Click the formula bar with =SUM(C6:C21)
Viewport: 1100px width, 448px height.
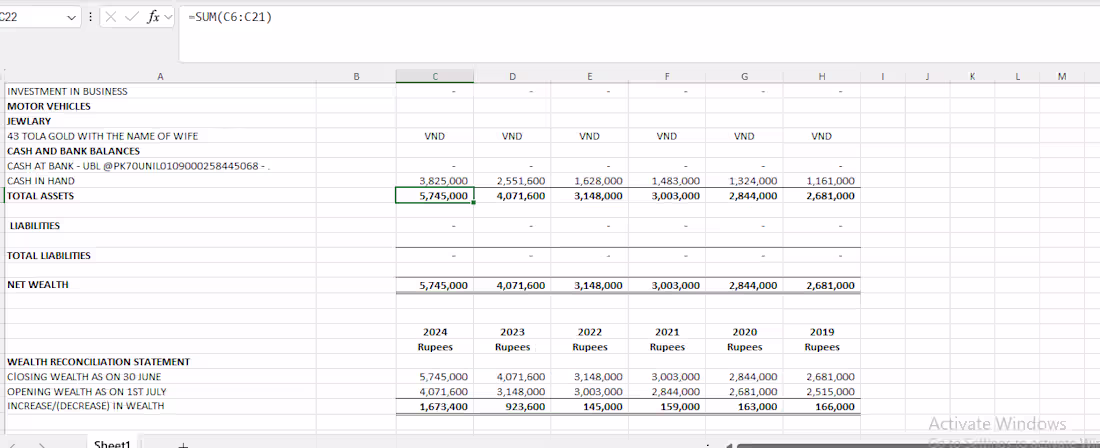638,34
